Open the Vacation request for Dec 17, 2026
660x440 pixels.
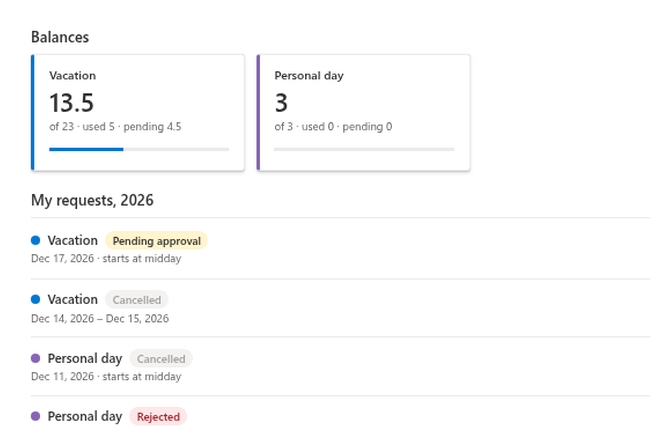[340, 249]
